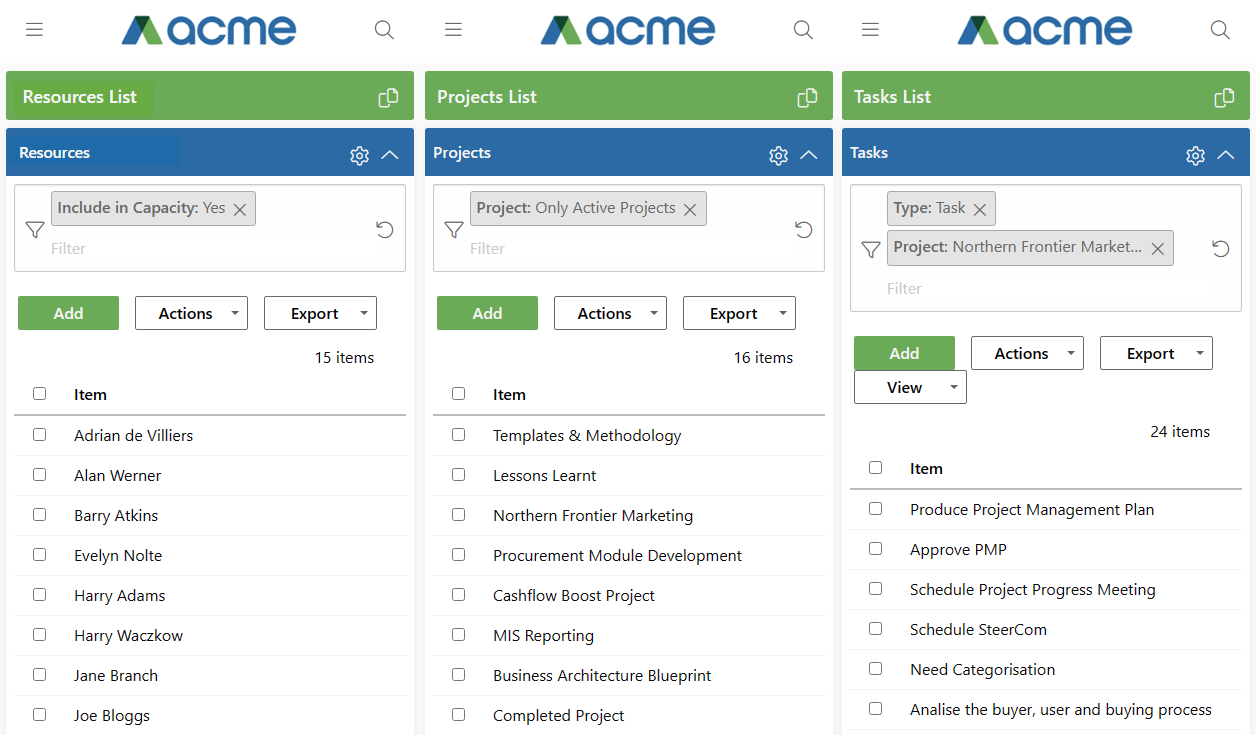This screenshot has width=1257, height=735.
Task: Click copy icon in Resources List header
Action: click(x=388, y=97)
